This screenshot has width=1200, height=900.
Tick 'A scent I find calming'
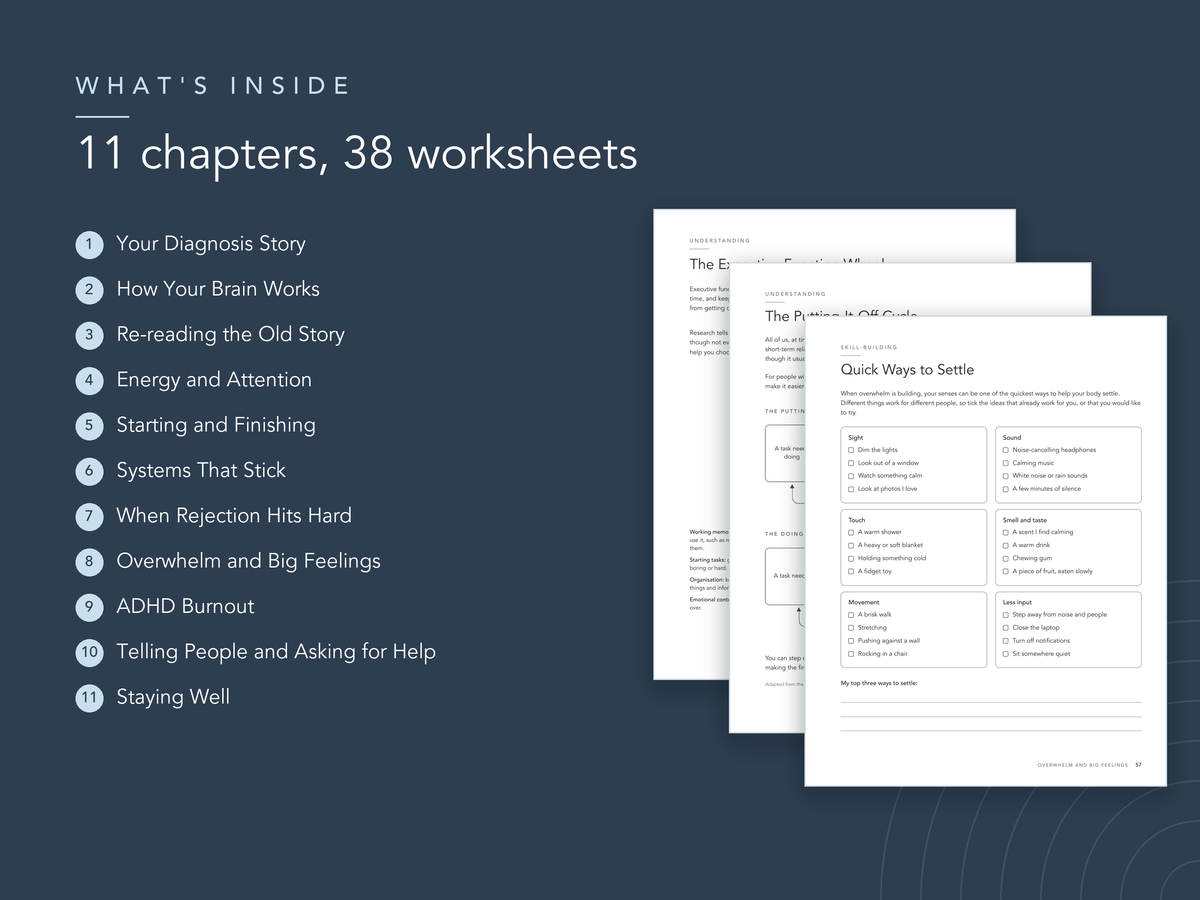pos(1005,532)
